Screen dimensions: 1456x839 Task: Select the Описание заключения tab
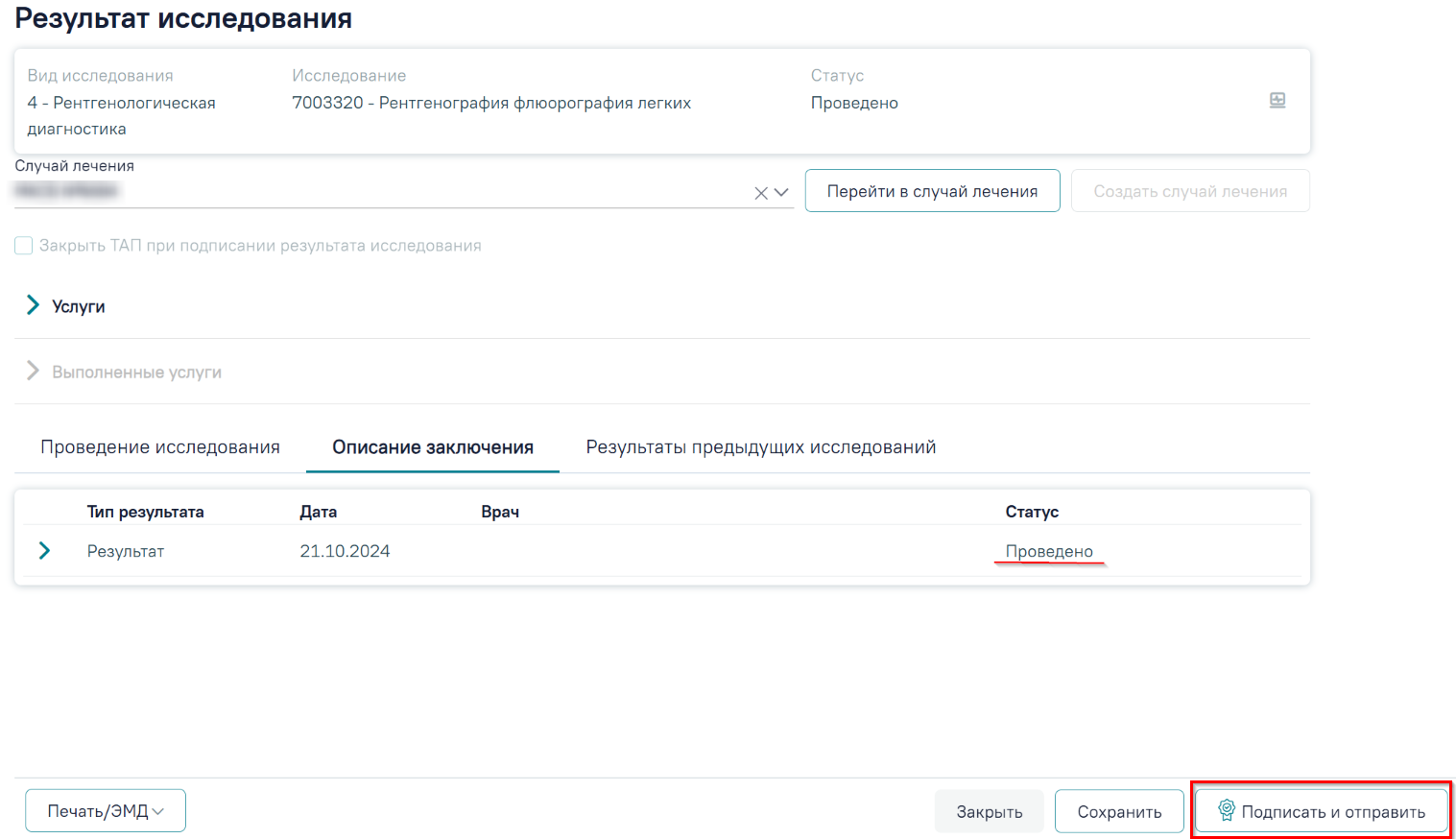[433, 447]
